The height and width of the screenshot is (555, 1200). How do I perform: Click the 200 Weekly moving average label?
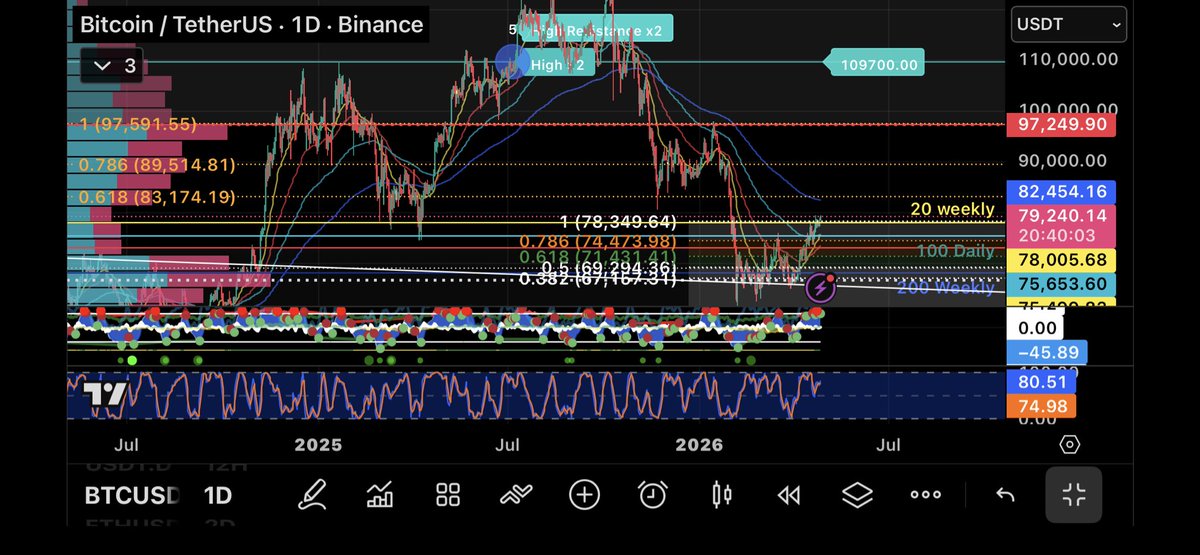tap(946, 288)
